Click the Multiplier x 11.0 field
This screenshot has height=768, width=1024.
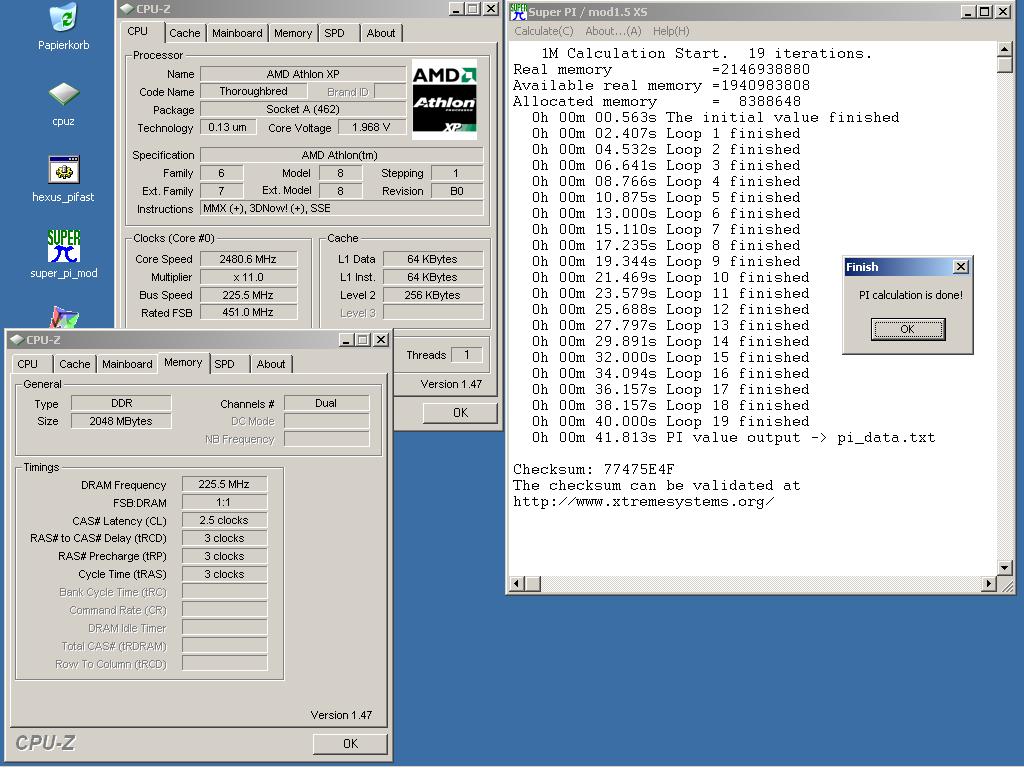(248, 277)
